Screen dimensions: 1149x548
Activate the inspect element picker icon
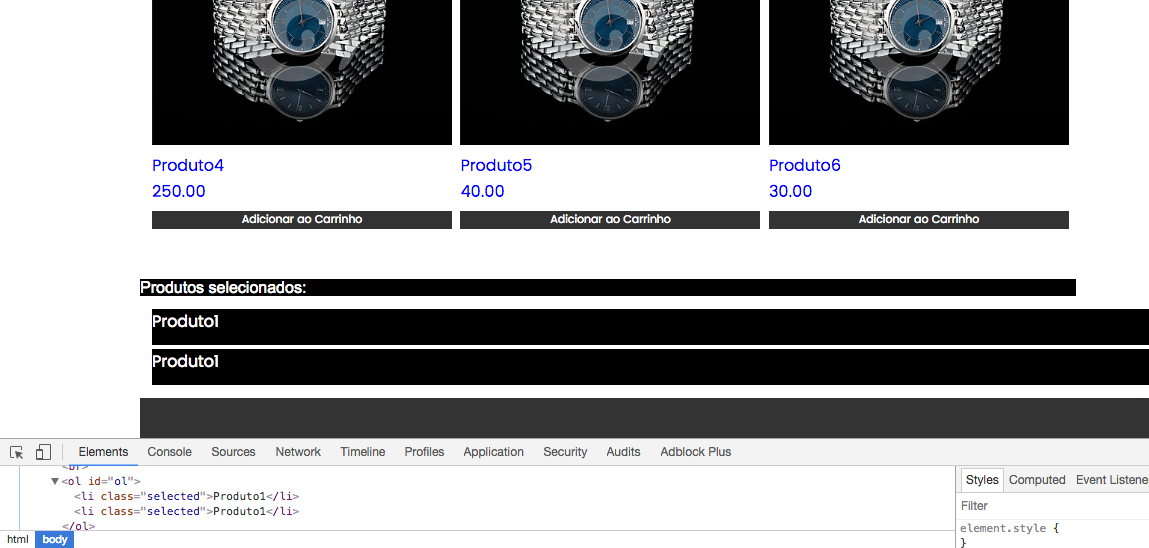click(17, 452)
